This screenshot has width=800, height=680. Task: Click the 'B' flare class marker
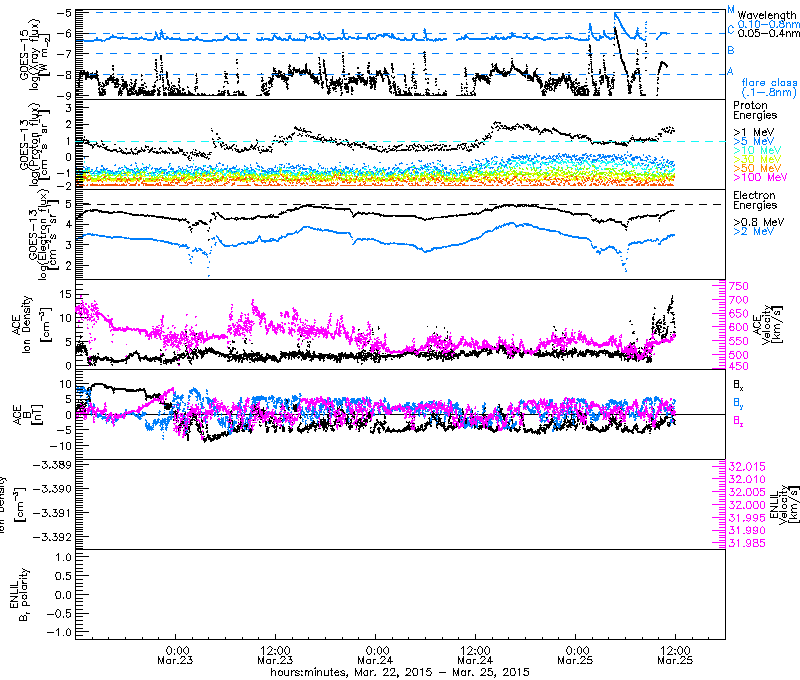point(731,50)
